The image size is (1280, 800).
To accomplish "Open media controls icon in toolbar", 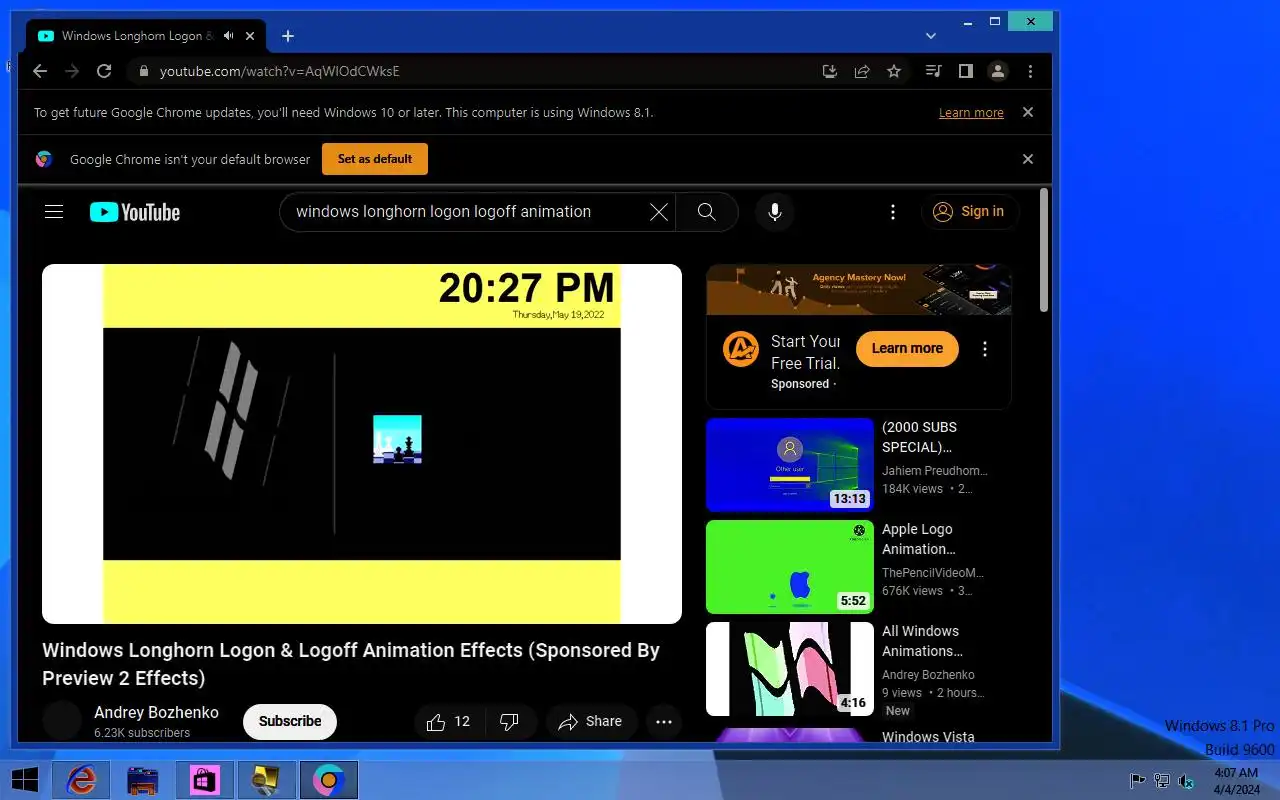I will 933,71.
